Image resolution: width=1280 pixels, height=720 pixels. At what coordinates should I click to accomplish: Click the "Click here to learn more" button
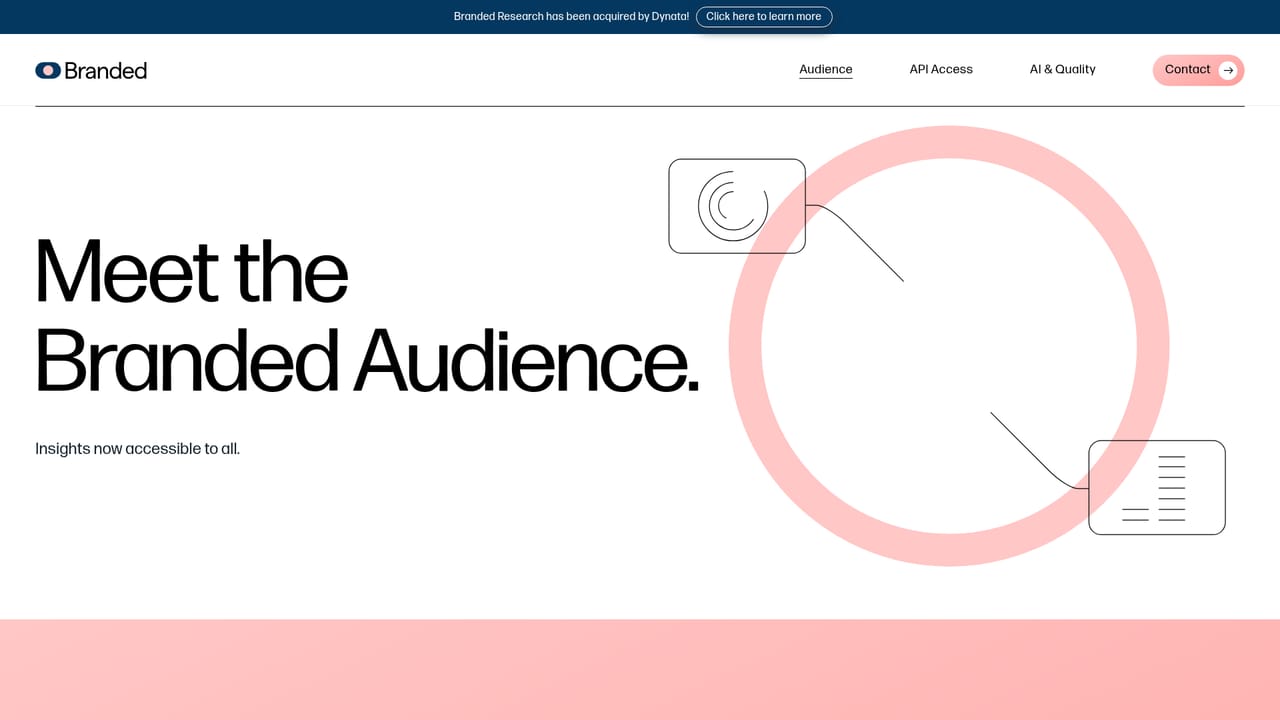click(764, 17)
